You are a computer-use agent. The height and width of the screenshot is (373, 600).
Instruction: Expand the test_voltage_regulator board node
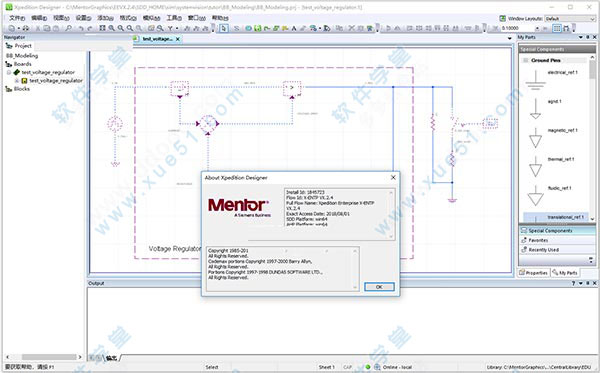9,72
